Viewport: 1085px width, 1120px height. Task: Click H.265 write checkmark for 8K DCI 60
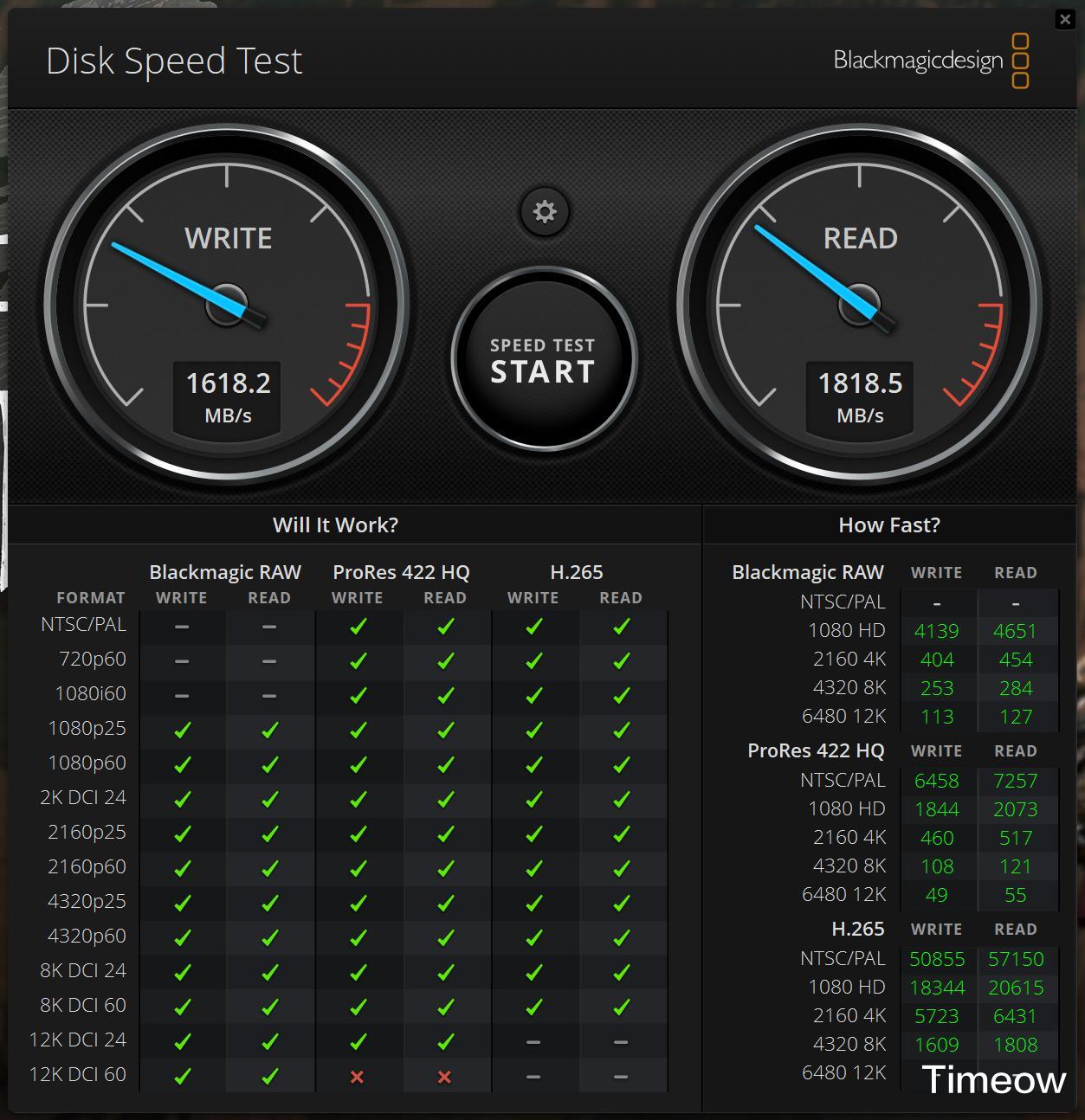click(x=533, y=1007)
